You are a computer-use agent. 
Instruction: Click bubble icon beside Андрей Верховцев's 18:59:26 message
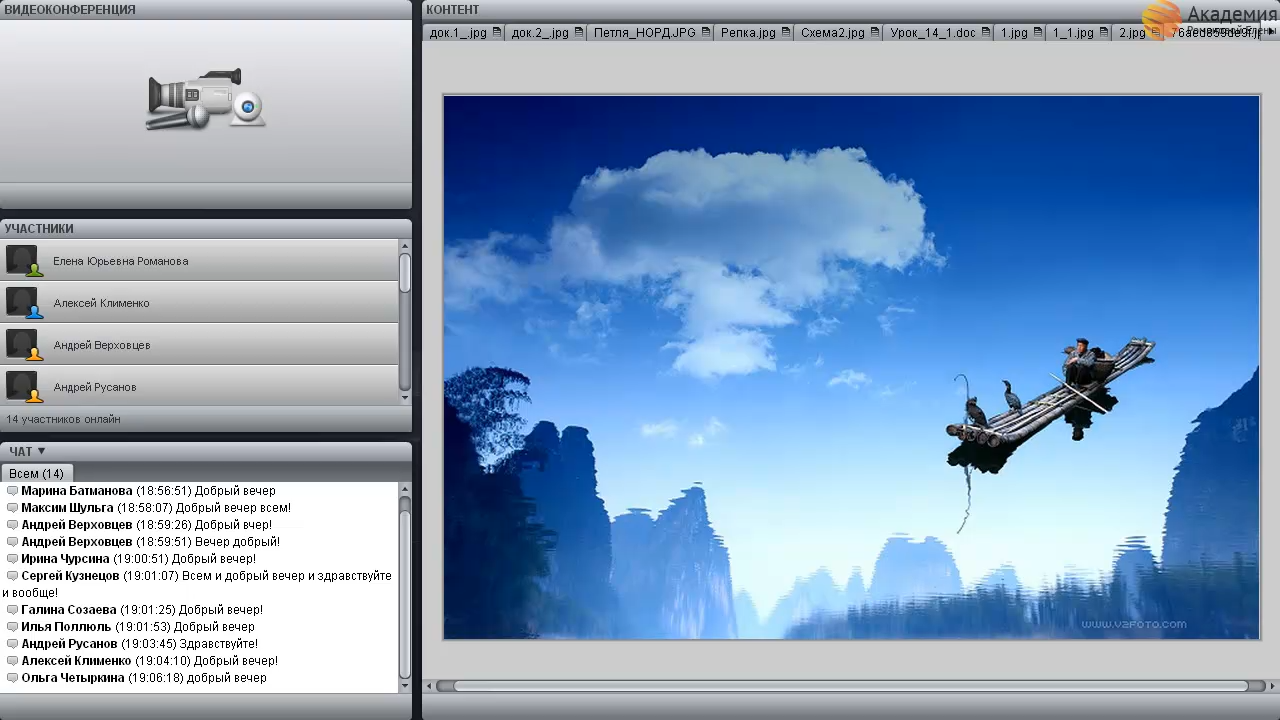tap(12, 525)
